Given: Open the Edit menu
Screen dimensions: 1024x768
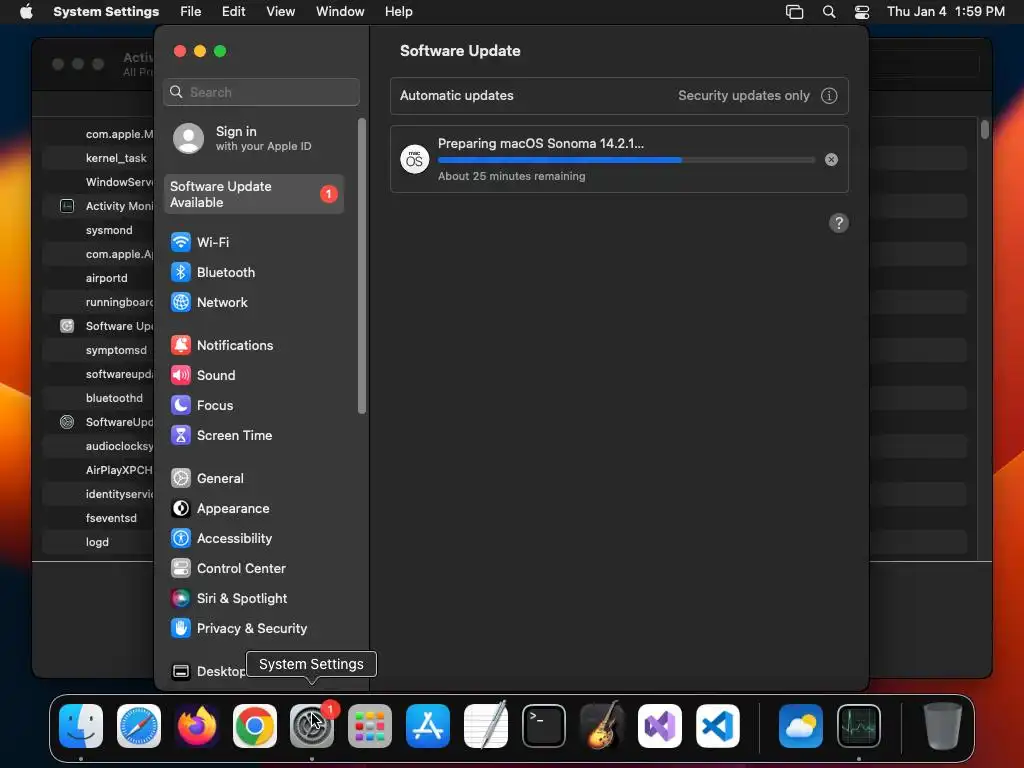Looking at the screenshot, I should (x=233, y=12).
